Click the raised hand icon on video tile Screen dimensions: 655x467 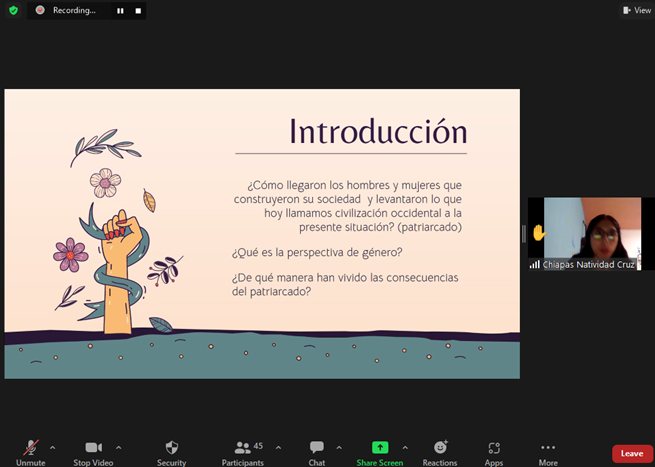539,233
